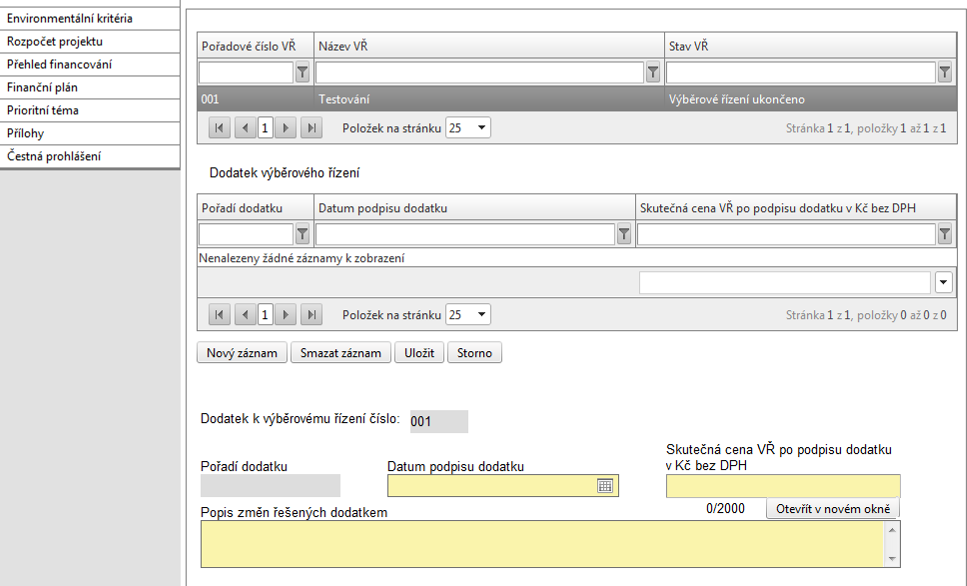Focus the Název VŘ filter field
The image size is (967, 586).
click(x=480, y=73)
